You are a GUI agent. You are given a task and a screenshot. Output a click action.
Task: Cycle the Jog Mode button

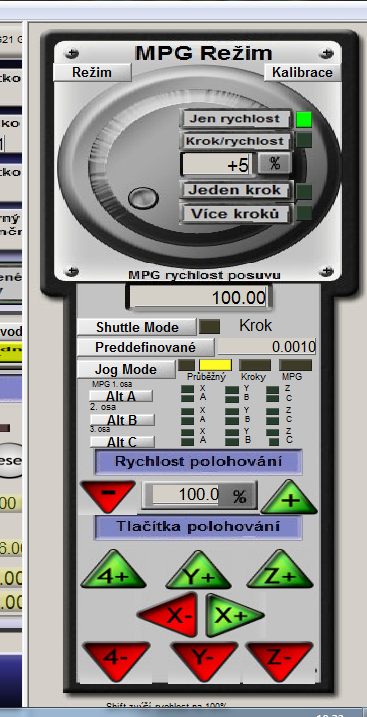[x=126, y=369]
